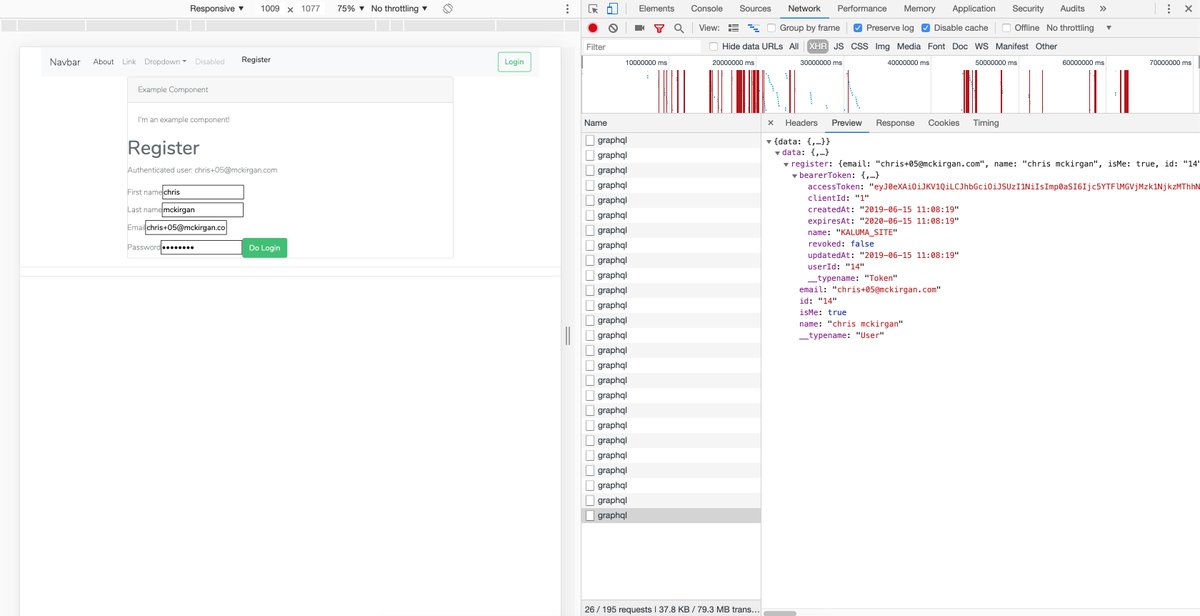The image size is (1200, 616).
Task: Close the request details pane
Action: (x=770, y=123)
